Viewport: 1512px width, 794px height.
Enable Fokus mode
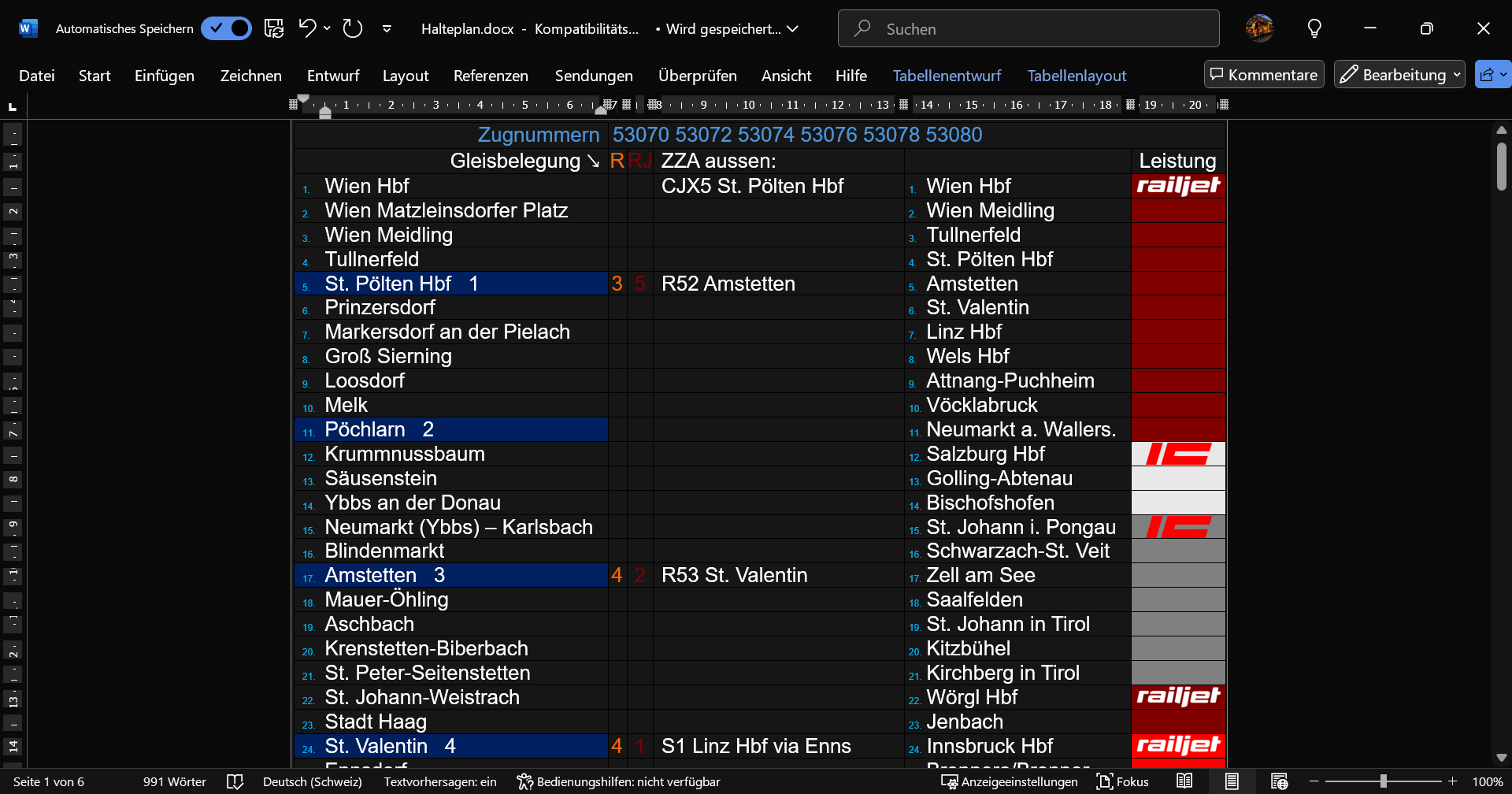point(1123,781)
